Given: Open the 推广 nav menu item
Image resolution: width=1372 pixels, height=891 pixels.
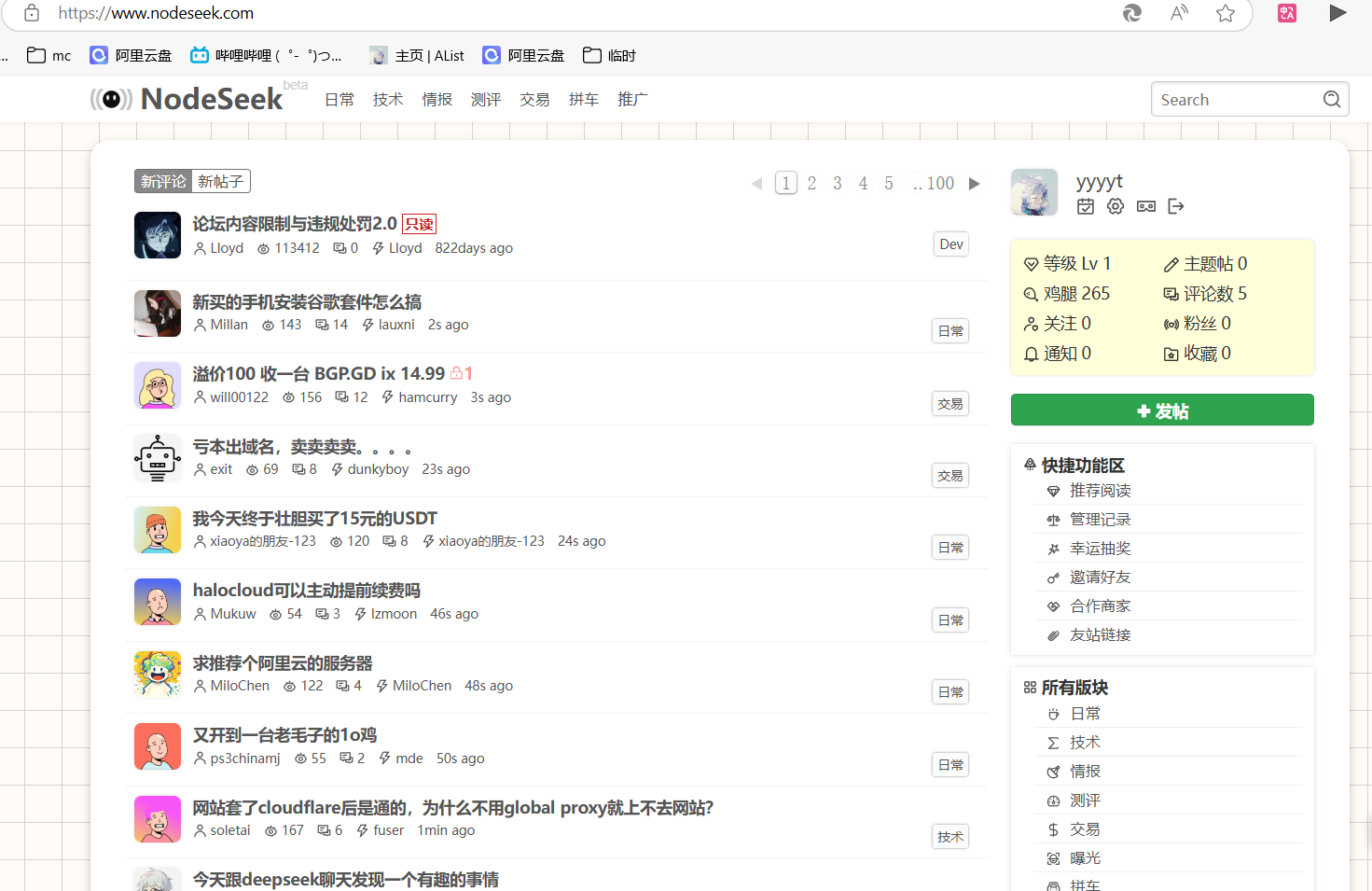Looking at the screenshot, I should click(632, 100).
